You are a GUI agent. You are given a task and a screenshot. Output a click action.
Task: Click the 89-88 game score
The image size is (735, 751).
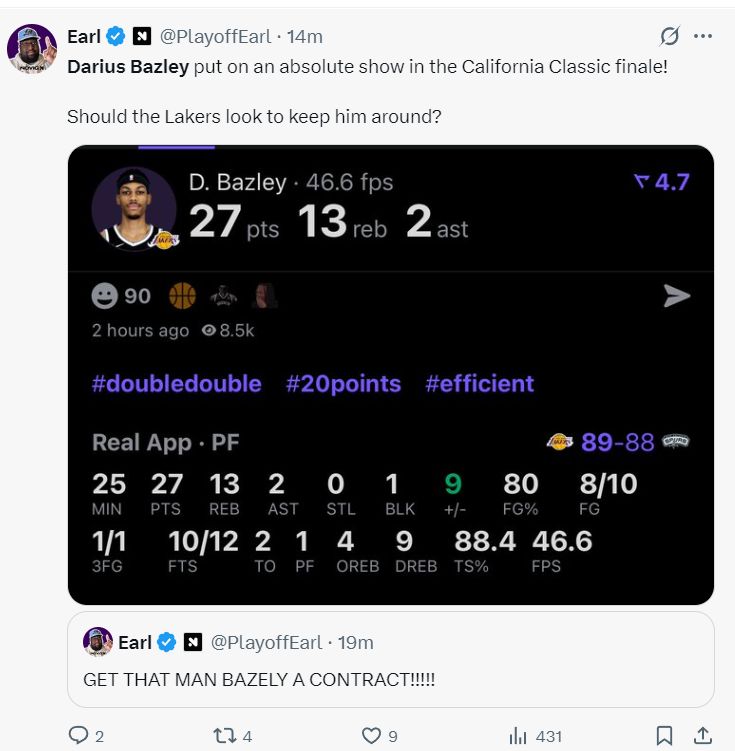pyautogui.click(x=617, y=442)
